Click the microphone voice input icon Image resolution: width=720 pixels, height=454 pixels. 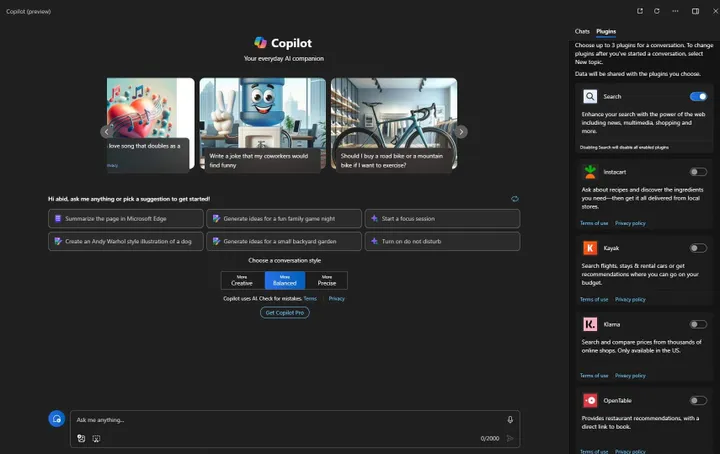coord(510,420)
